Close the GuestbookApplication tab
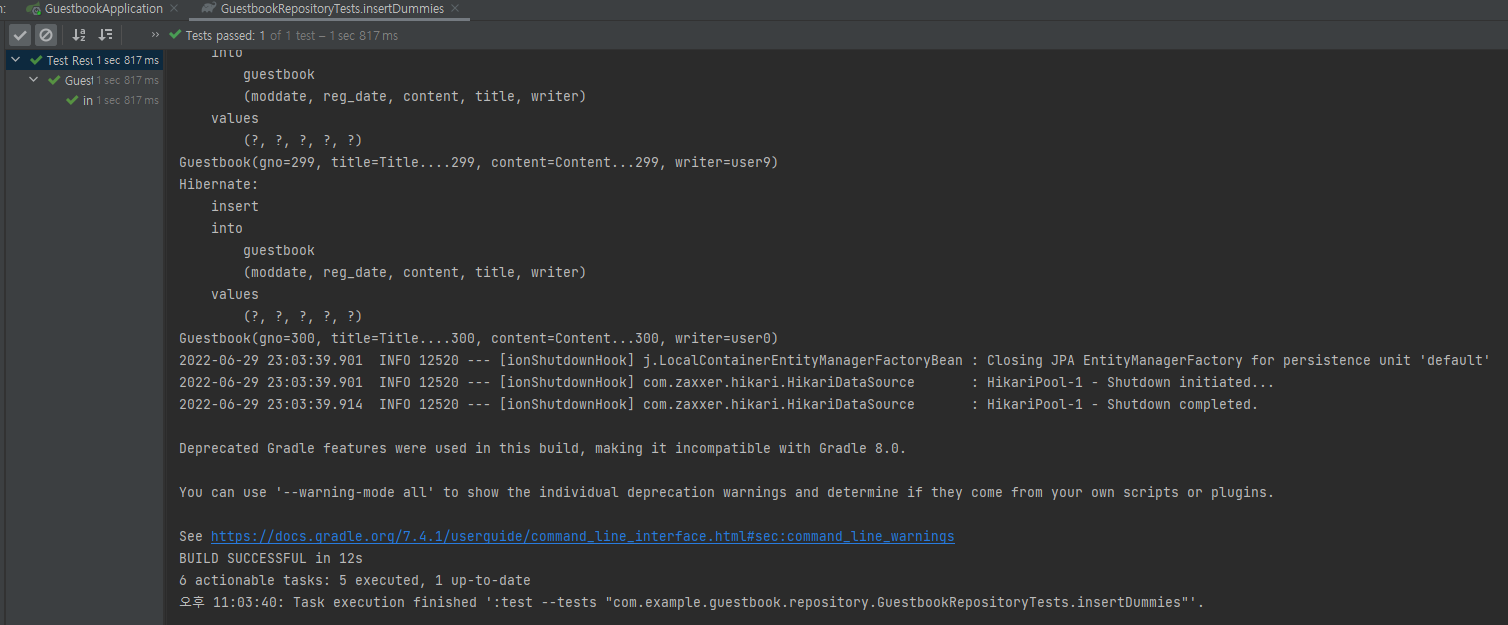This screenshot has width=1508, height=625. click(x=176, y=9)
